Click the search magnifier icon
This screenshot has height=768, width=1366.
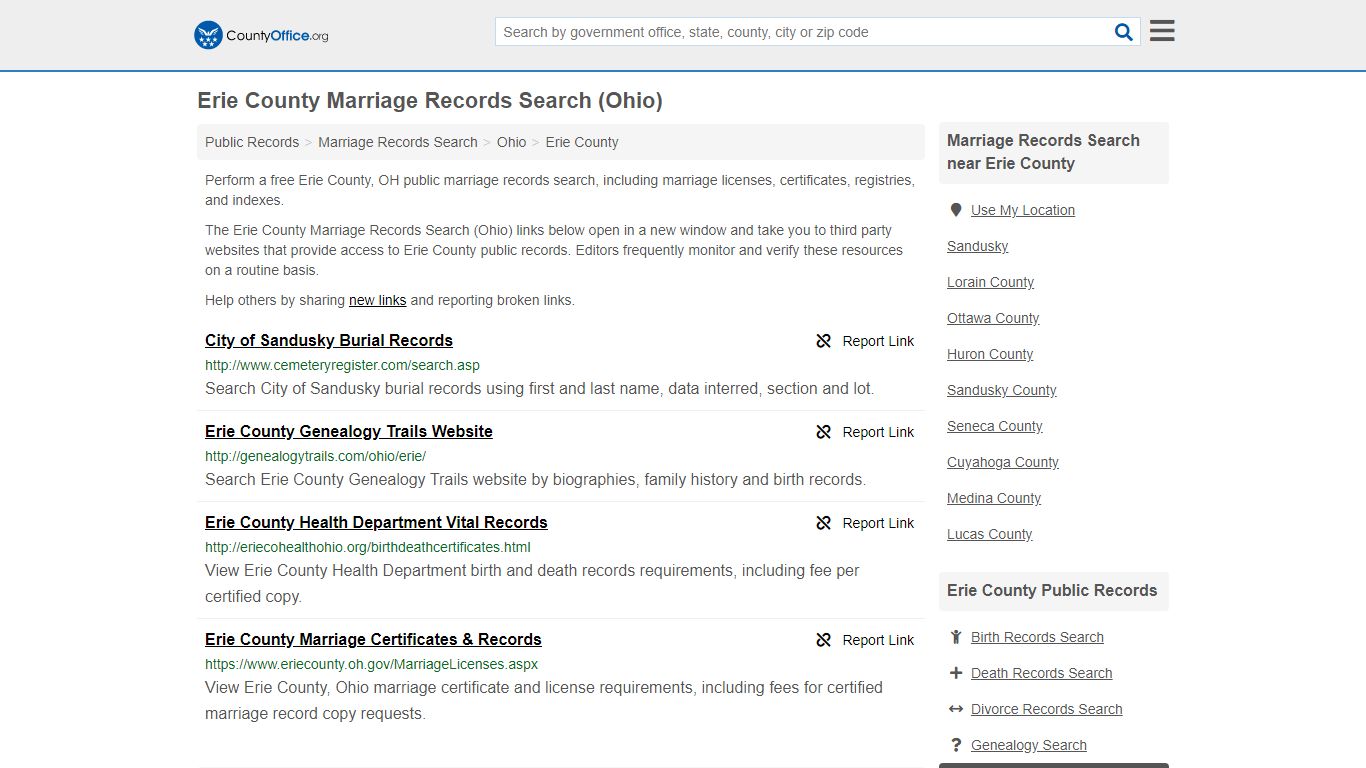(x=1123, y=31)
